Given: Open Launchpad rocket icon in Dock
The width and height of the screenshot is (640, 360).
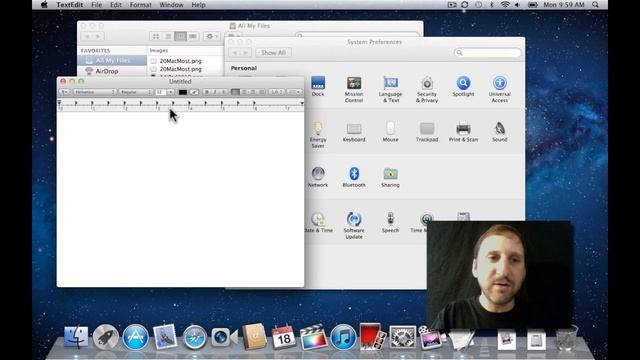Looking at the screenshot, I should (106, 338).
